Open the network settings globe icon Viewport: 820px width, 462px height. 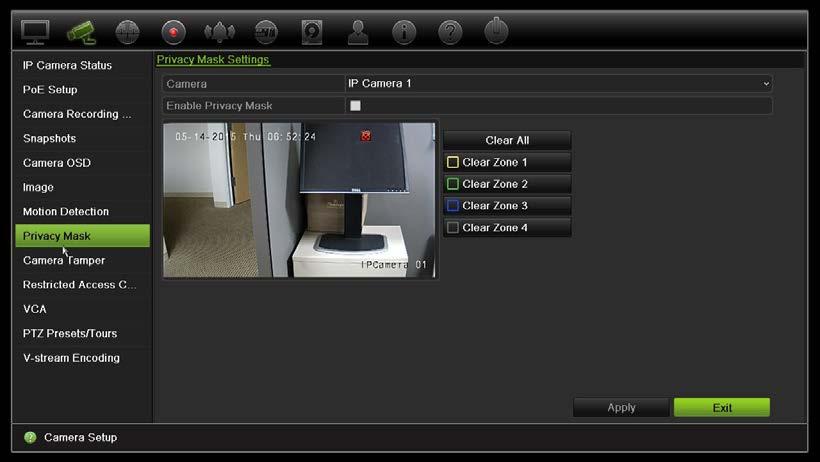tap(127, 32)
